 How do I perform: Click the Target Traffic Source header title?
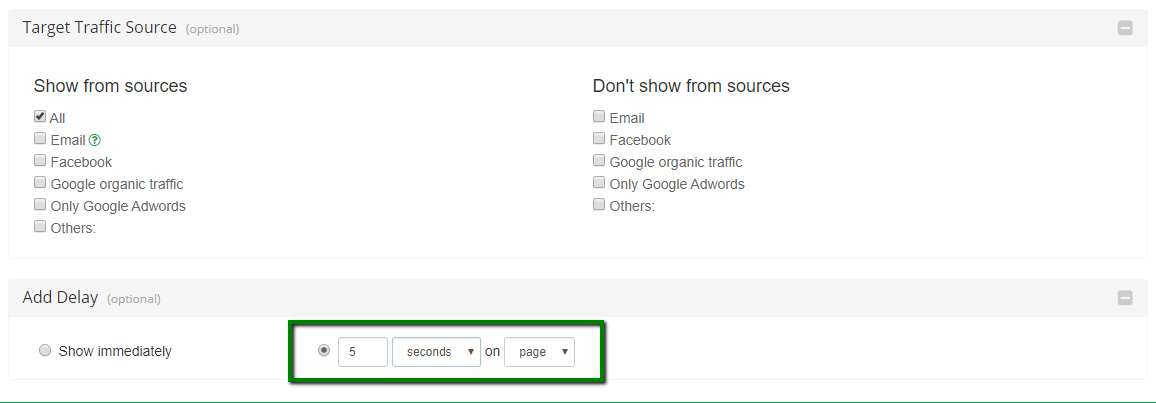pos(99,28)
